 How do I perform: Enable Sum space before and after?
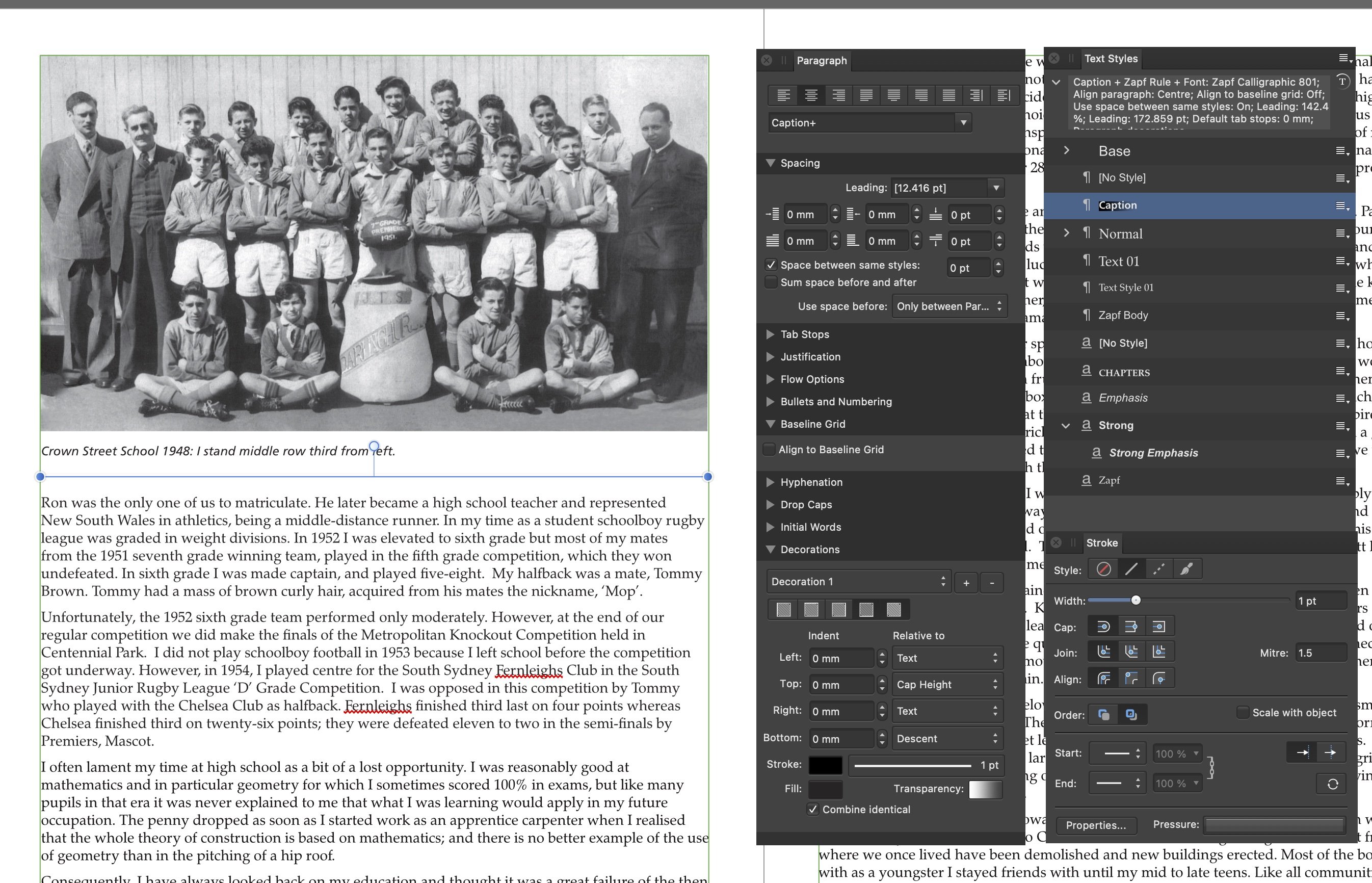pyautogui.click(x=772, y=282)
